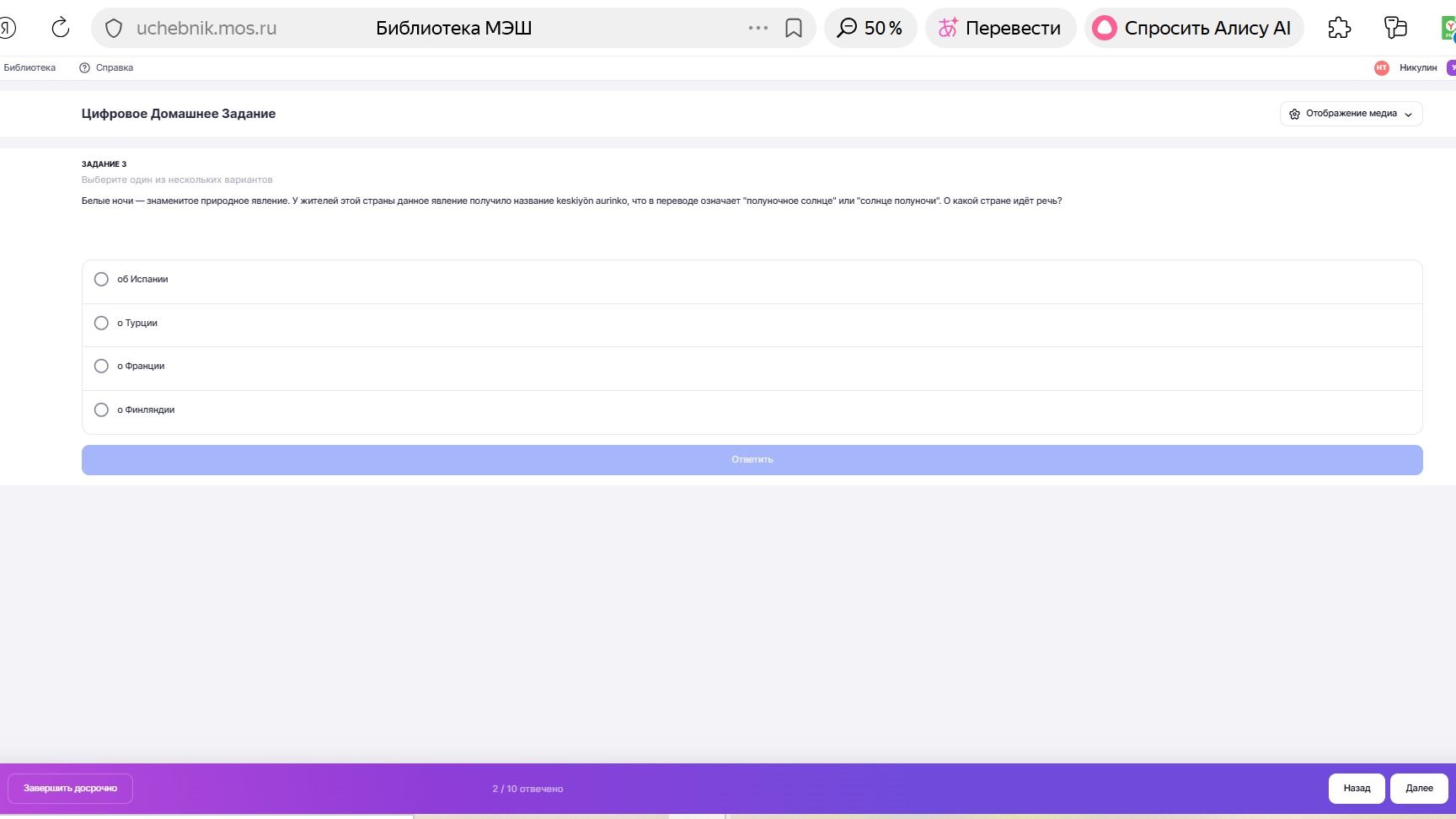The image size is (1456, 819).
Task: Expand the Отображение медиа dropdown
Action: [x=1351, y=114]
